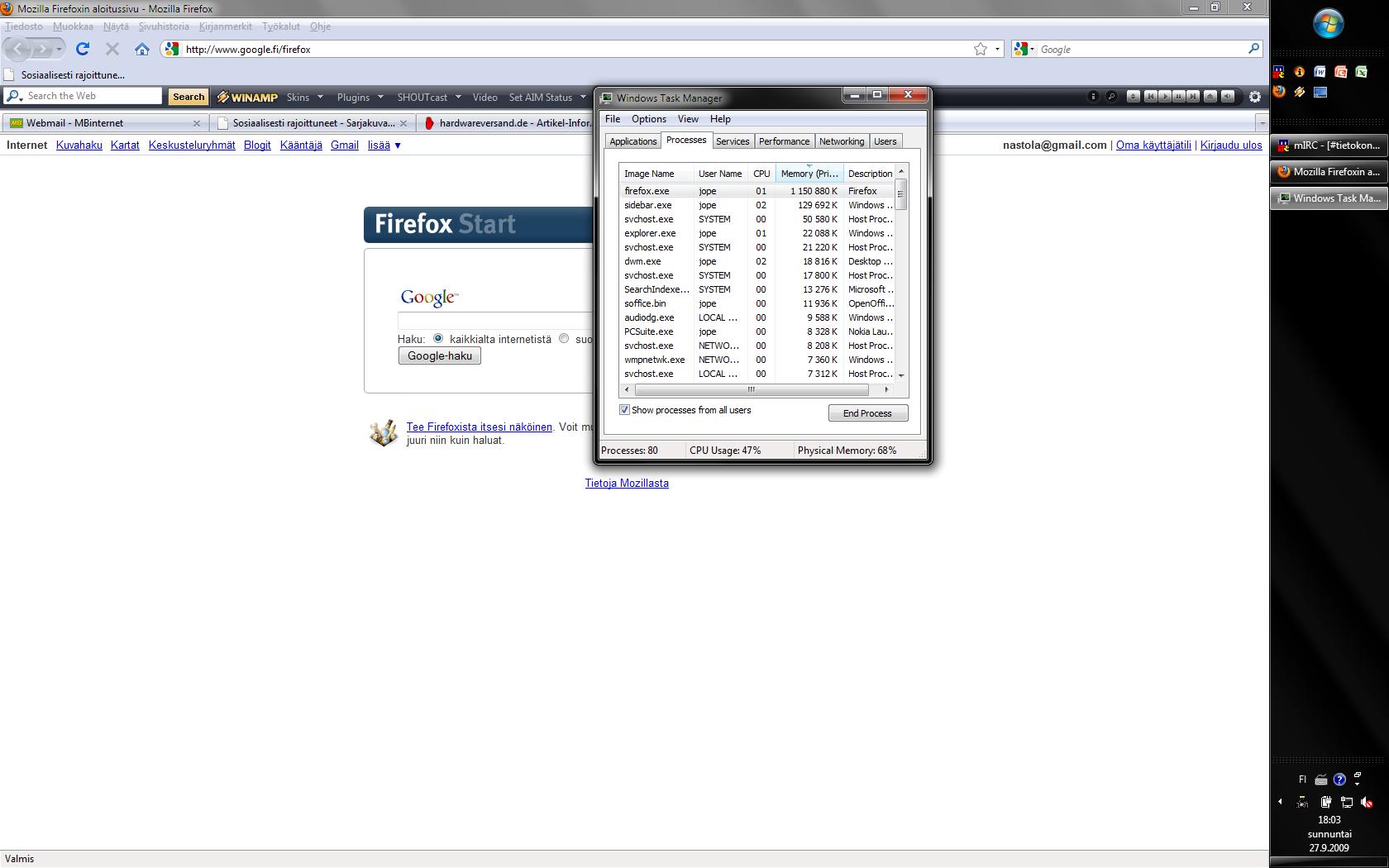Launch Excel from the quick launch icons
The height and width of the screenshot is (868, 1389).
pyautogui.click(x=1362, y=72)
